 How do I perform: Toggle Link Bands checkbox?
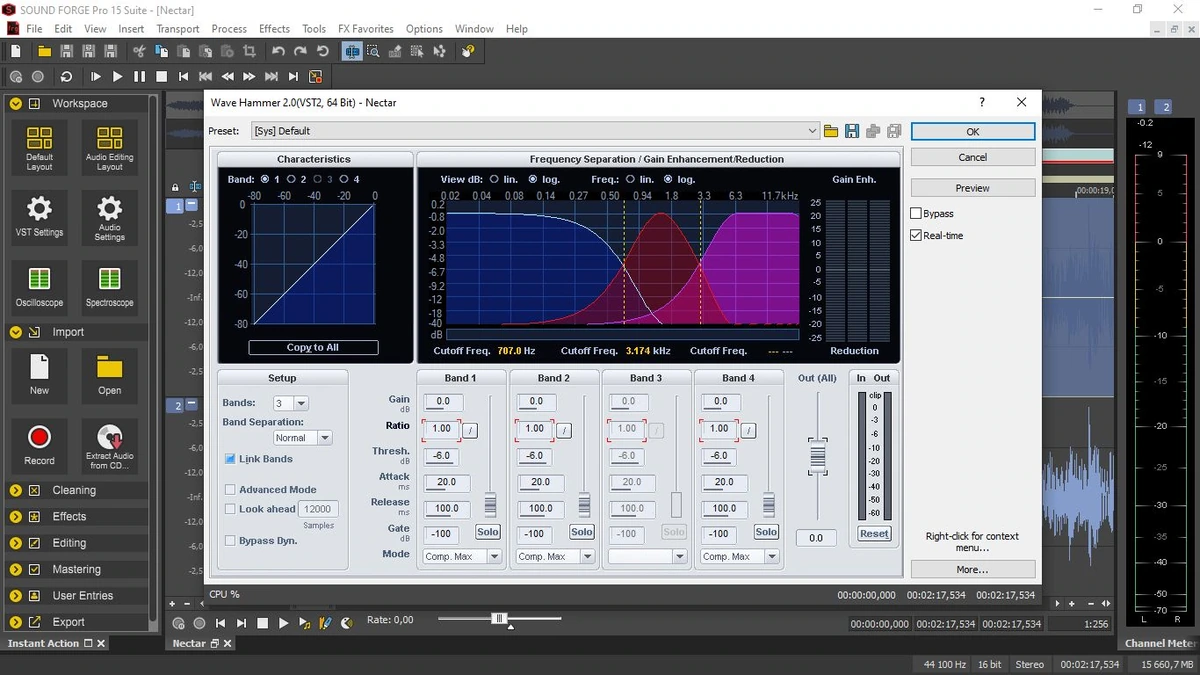[x=230, y=459]
